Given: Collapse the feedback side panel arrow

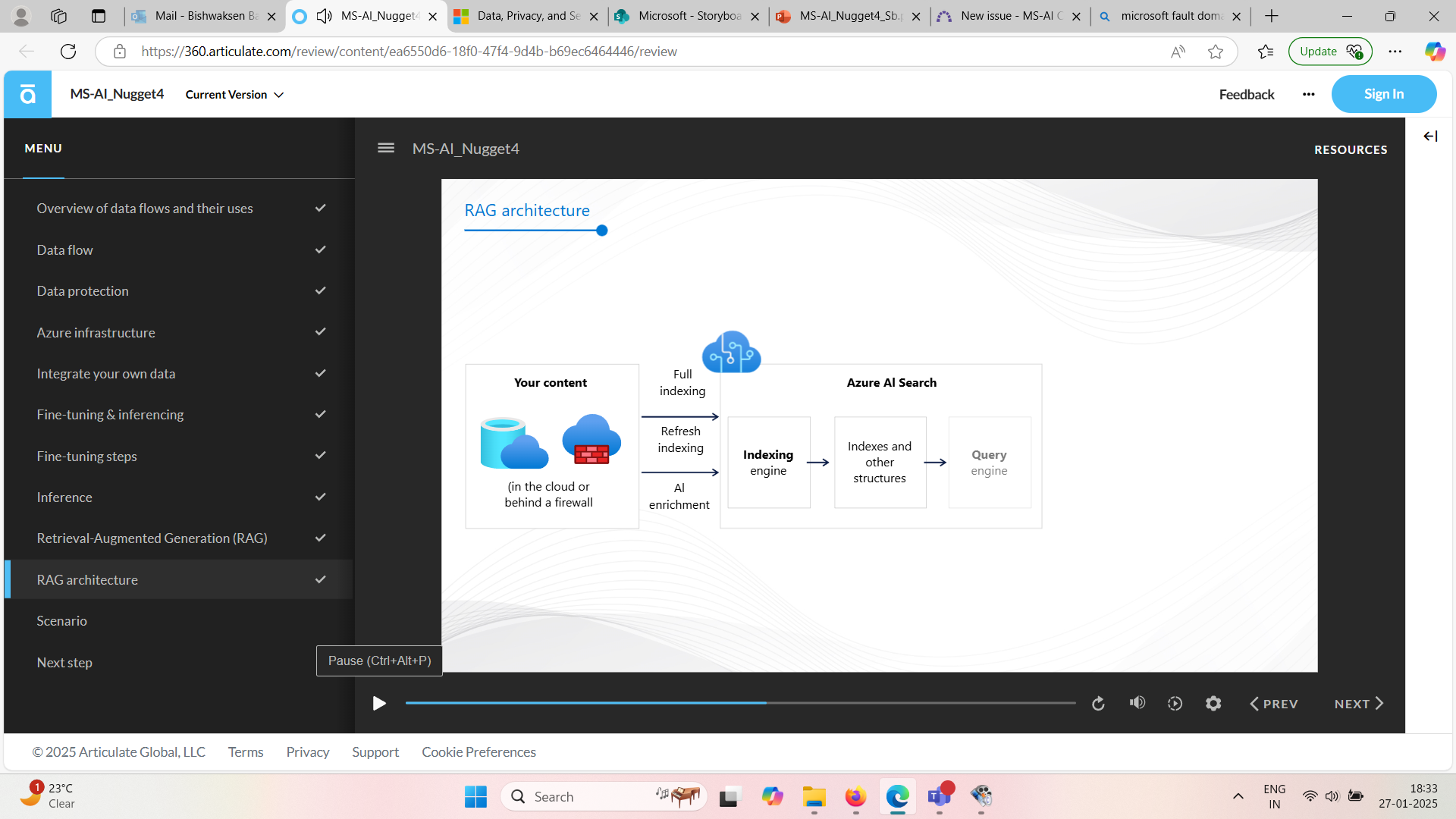Looking at the screenshot, I should [1430, 136].
